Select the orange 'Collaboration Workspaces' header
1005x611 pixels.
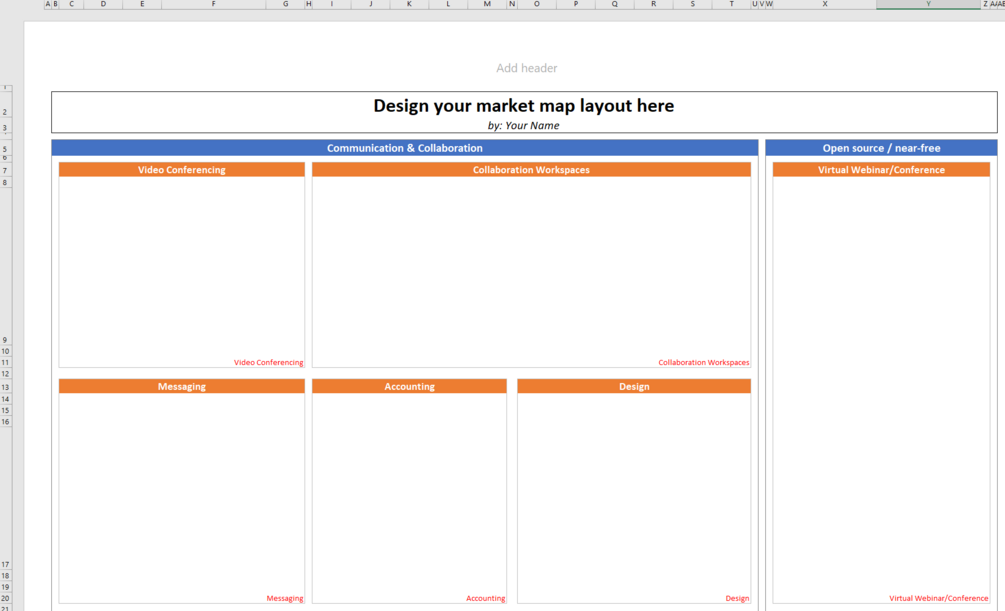(531, 170)
